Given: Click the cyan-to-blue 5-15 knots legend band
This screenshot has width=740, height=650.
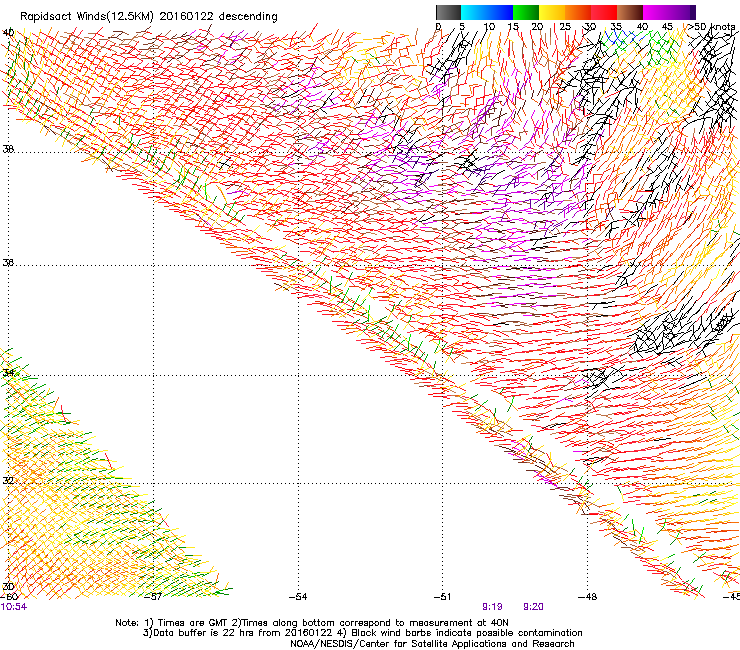Looking at the screenshot, I should (x=487, y=12).
